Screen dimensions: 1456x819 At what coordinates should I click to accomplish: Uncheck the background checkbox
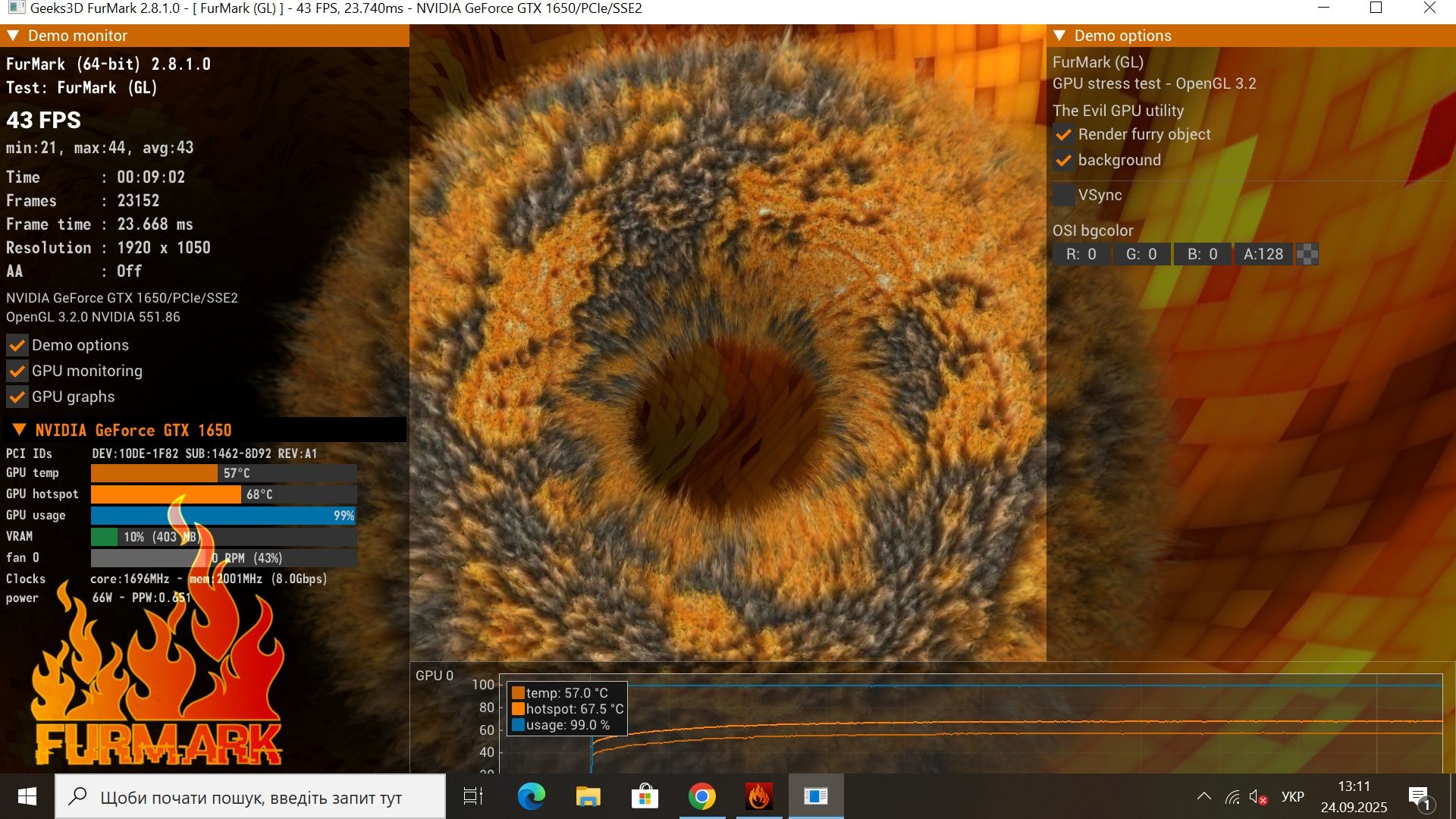point(1064,161)
